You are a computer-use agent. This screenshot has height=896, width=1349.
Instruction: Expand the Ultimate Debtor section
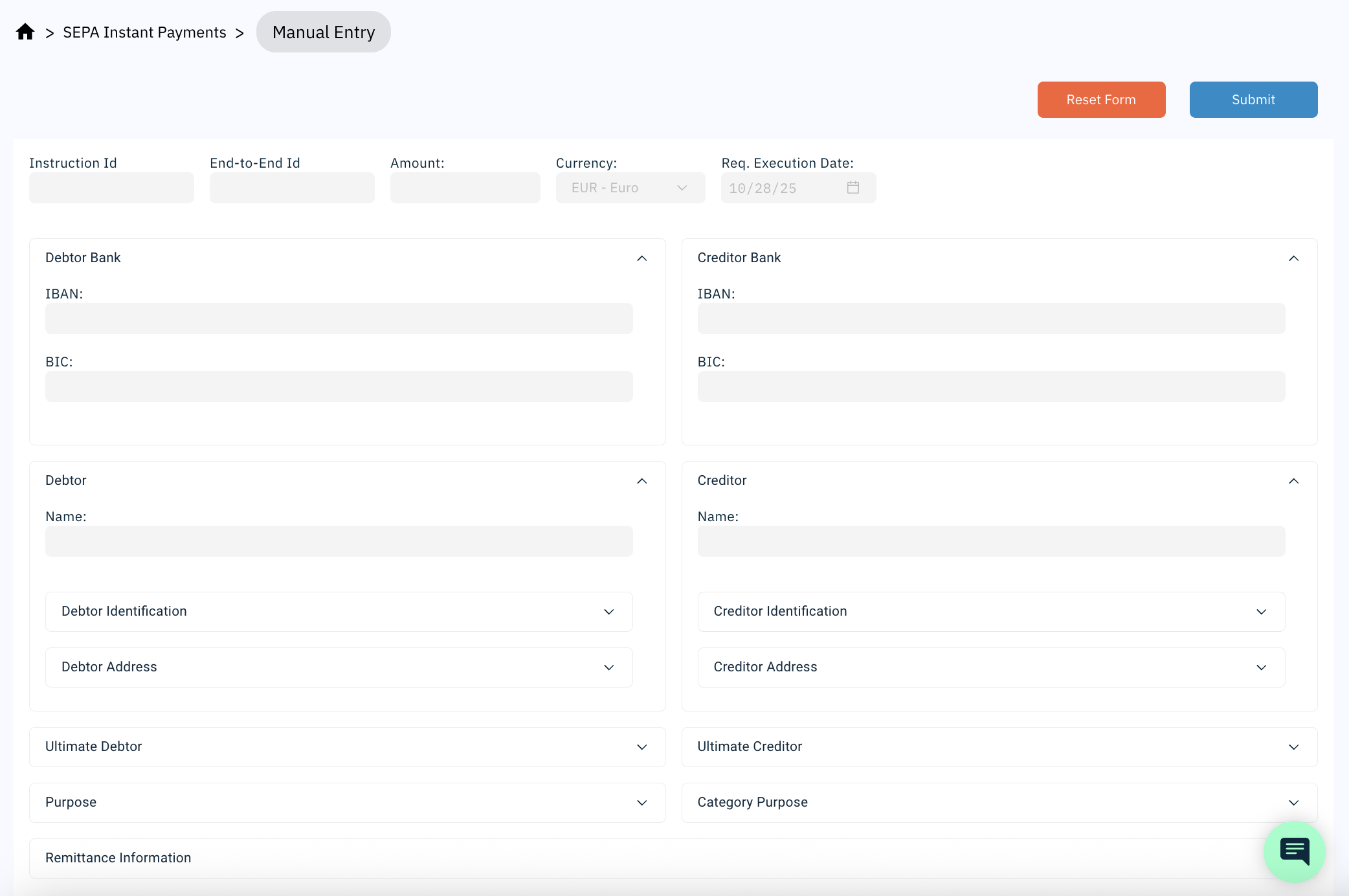347,747
